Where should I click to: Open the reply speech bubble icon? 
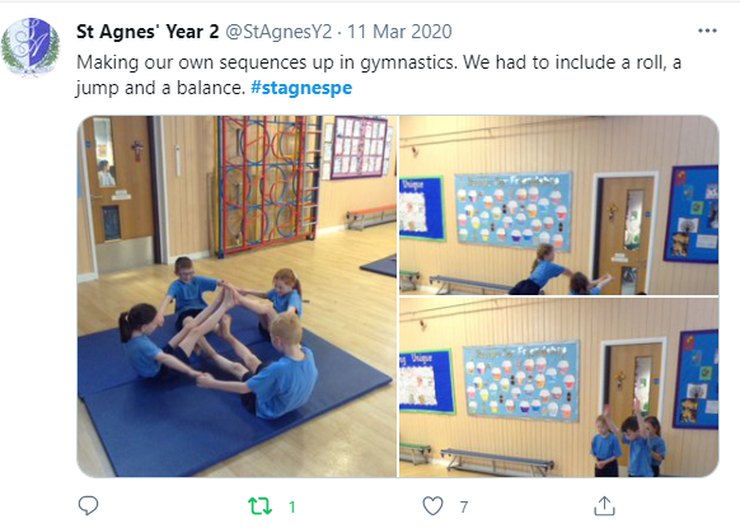point(88,506)
